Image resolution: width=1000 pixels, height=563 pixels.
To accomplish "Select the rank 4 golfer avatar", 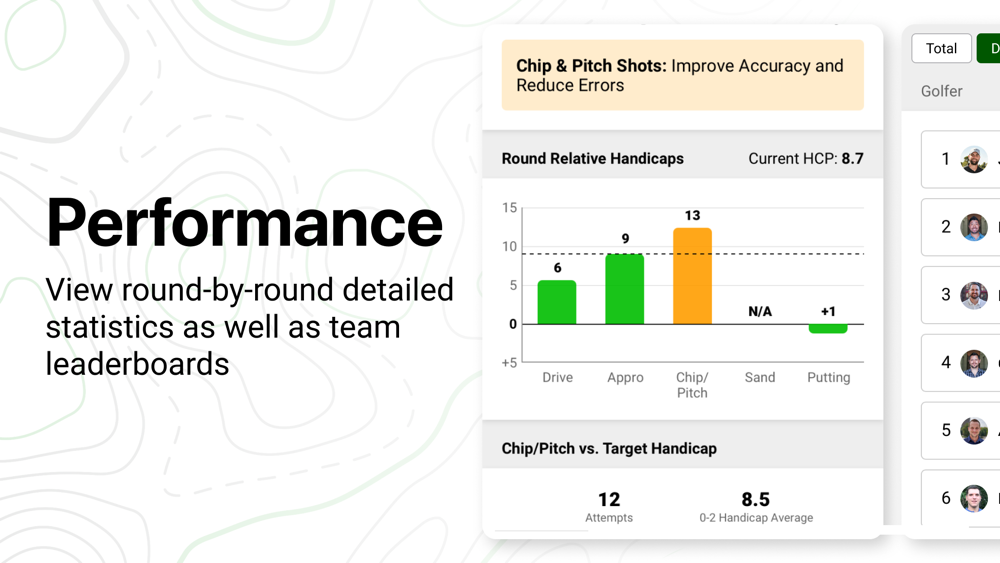I will tap(974, 363).
